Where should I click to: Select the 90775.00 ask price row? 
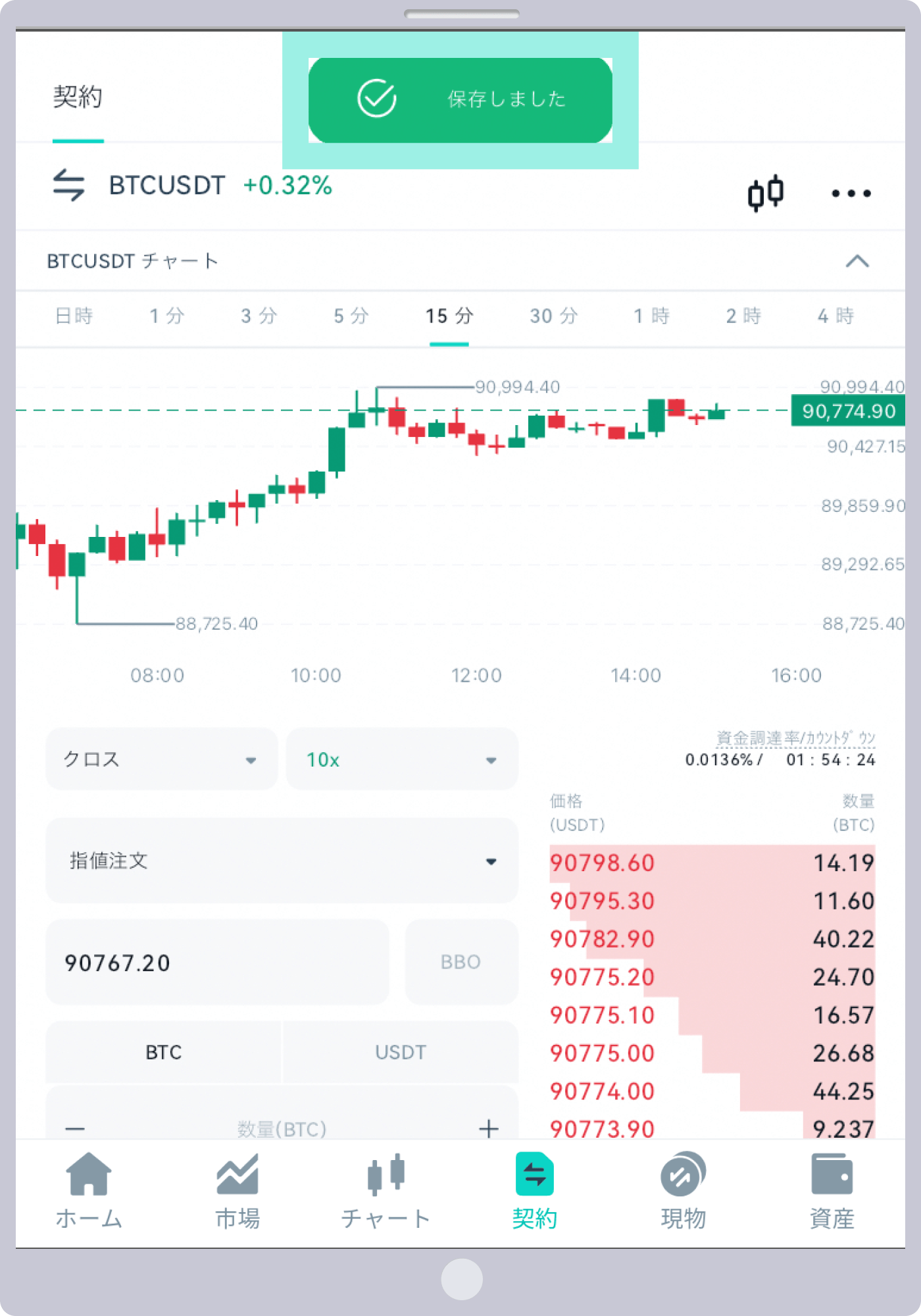click(x=712, y=1053)
